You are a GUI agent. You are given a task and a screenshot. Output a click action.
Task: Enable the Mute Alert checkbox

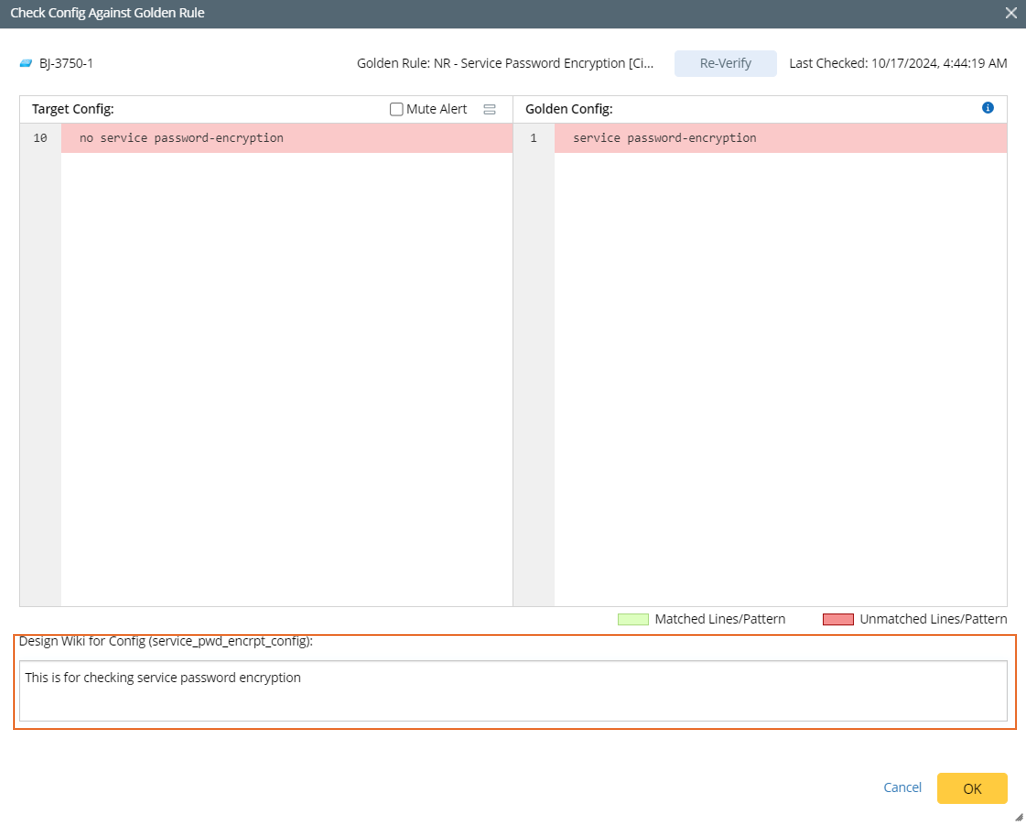pos(397,109)
